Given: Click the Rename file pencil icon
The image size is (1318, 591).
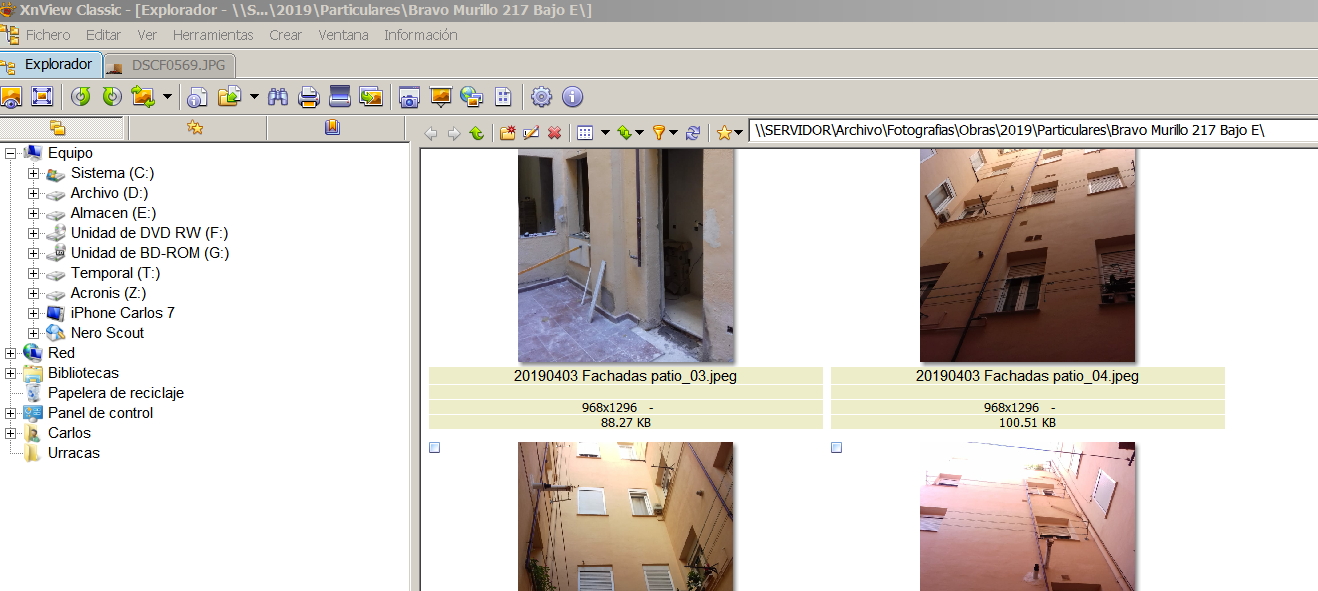Looking at the screenshot, I should [x=531, y=132].
